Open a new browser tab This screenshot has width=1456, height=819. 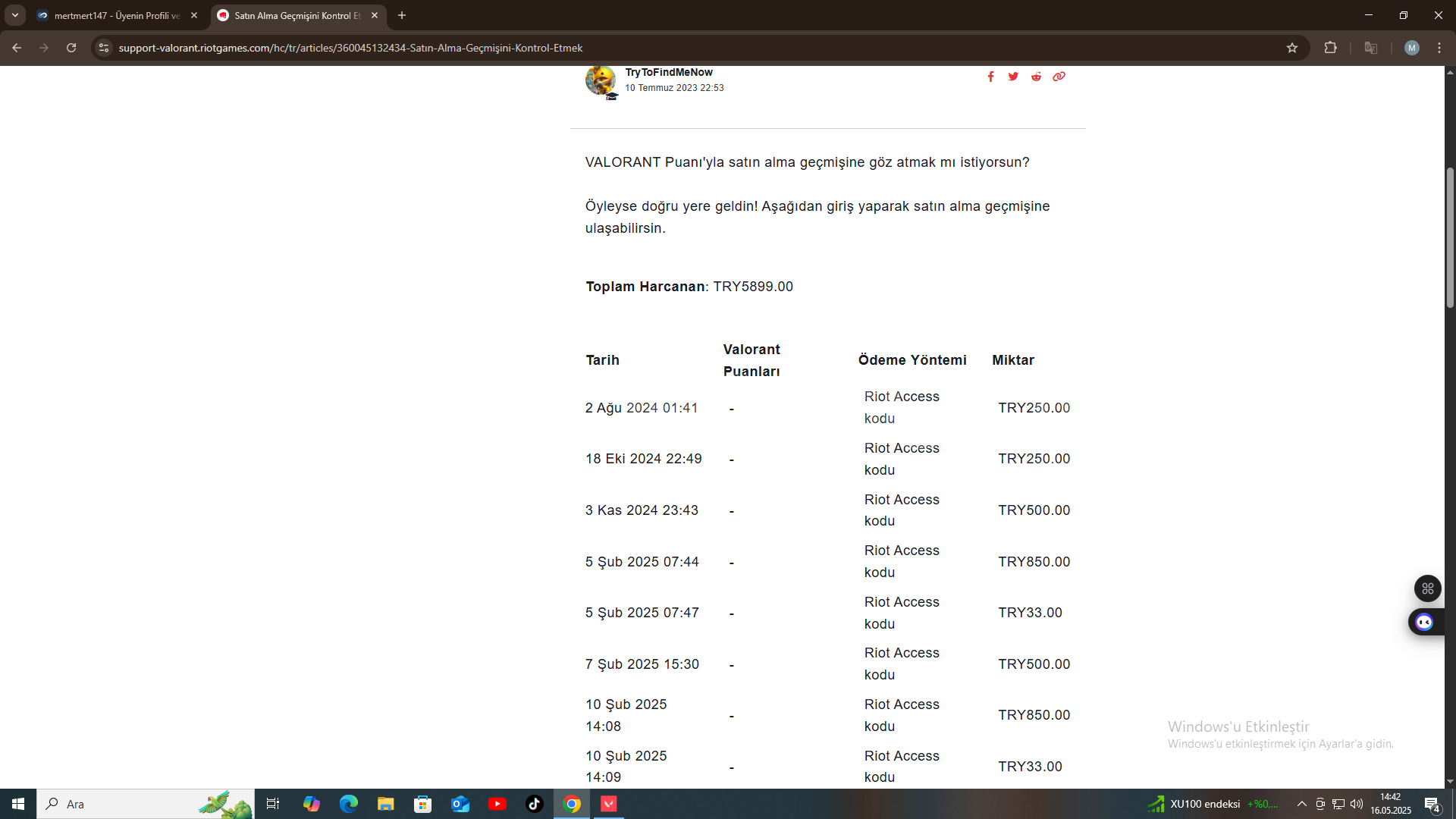(402, 15)
